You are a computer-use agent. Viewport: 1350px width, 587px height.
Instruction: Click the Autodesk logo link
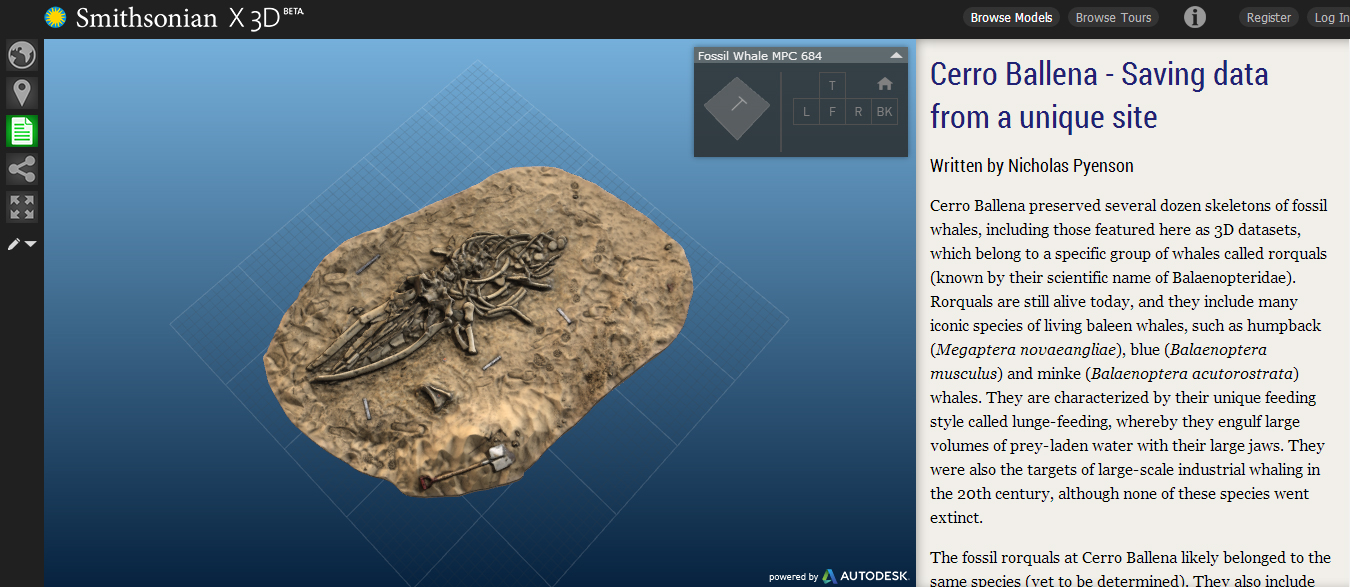coord(865,576)
